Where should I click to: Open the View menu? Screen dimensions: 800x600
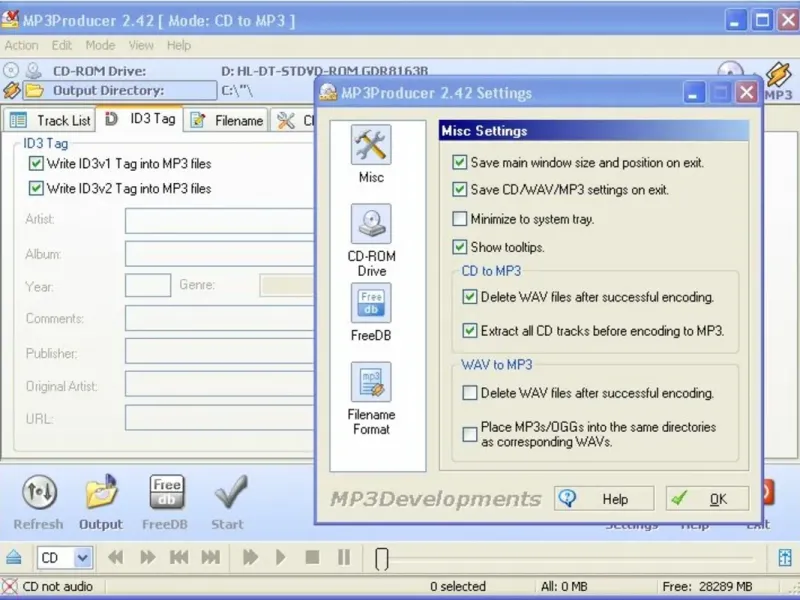(x=141, y=45)
